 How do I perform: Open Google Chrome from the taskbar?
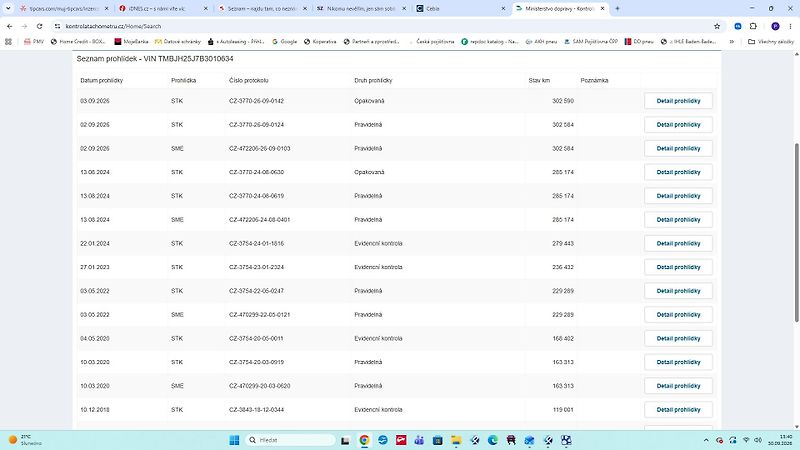click(x=364, y=440)
